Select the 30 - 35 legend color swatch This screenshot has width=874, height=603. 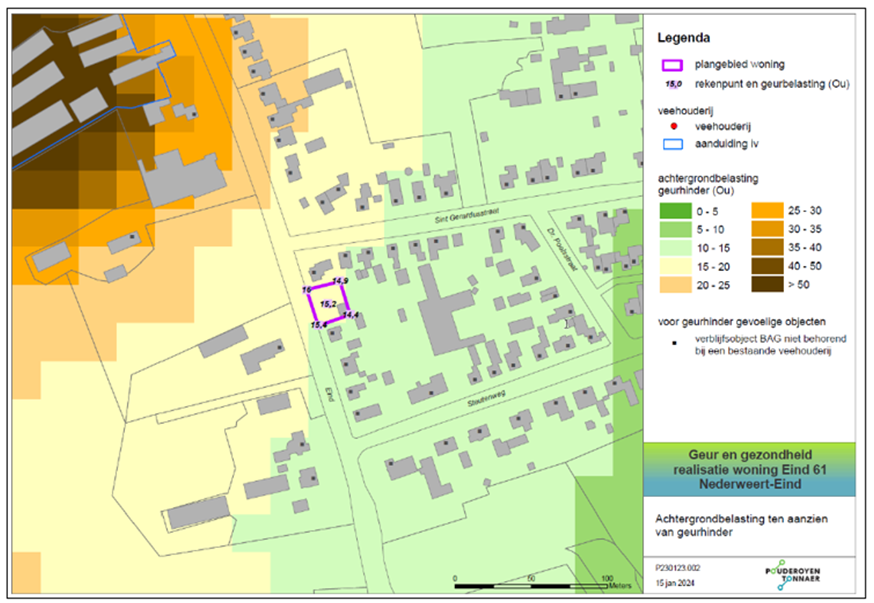pos(767,229)
